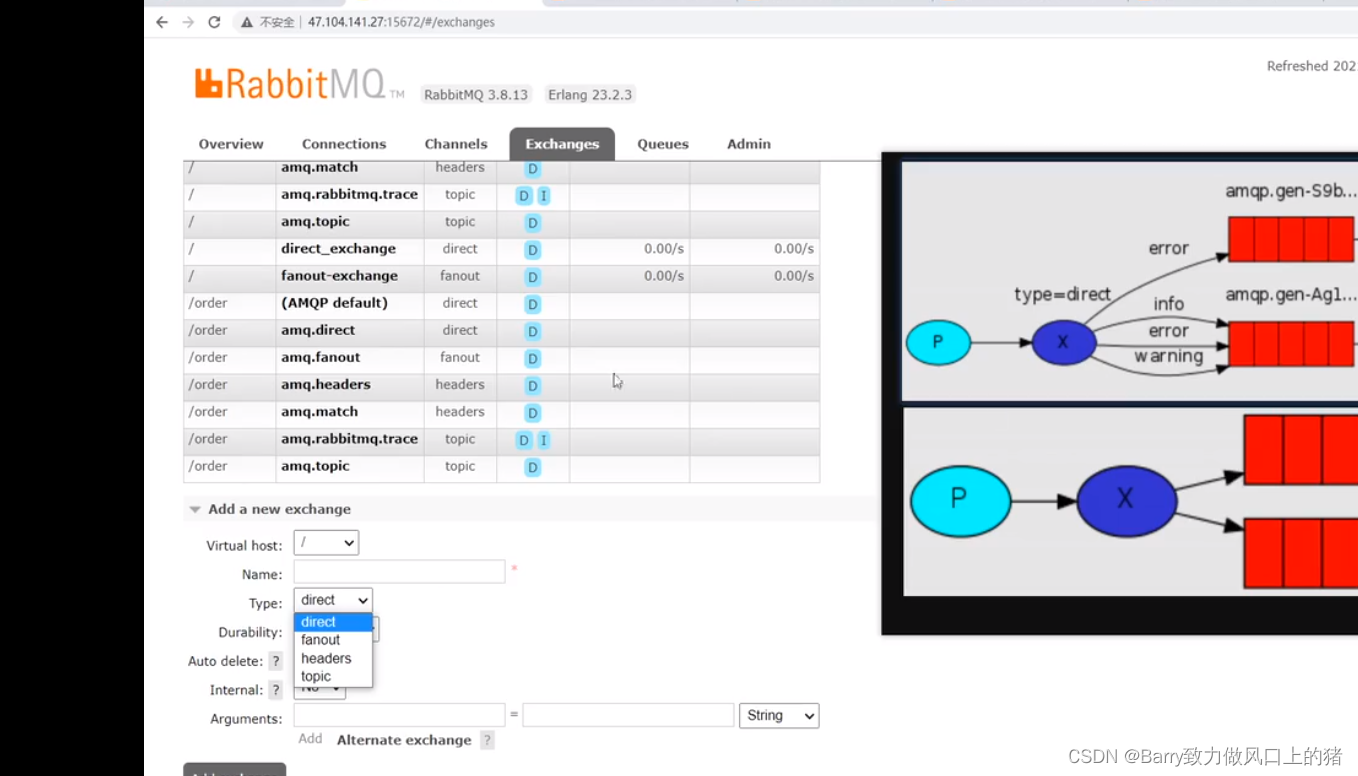The image size is (1358, 776).
Task: Click D badge in /order (AMQP default) row
Action: 533,304
